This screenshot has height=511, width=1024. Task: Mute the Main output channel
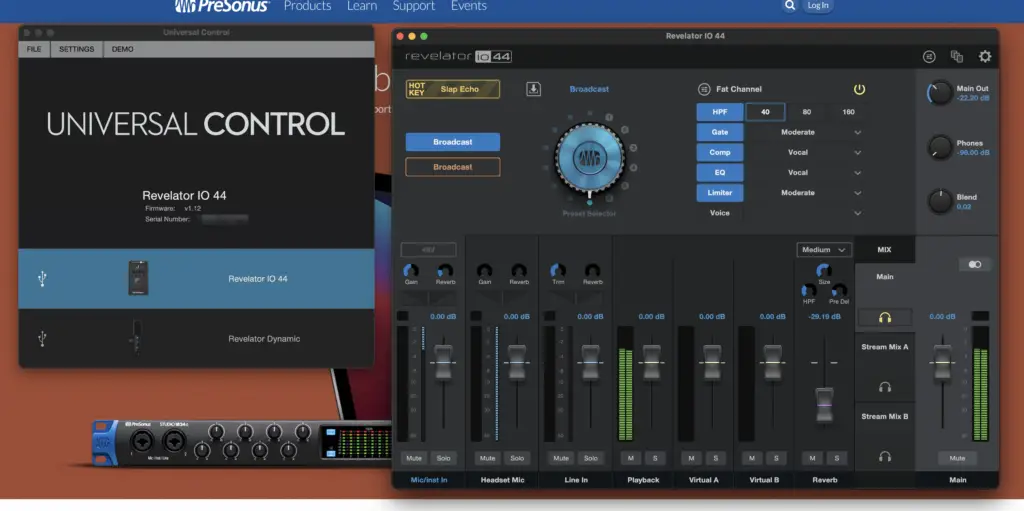coord(957,458)
